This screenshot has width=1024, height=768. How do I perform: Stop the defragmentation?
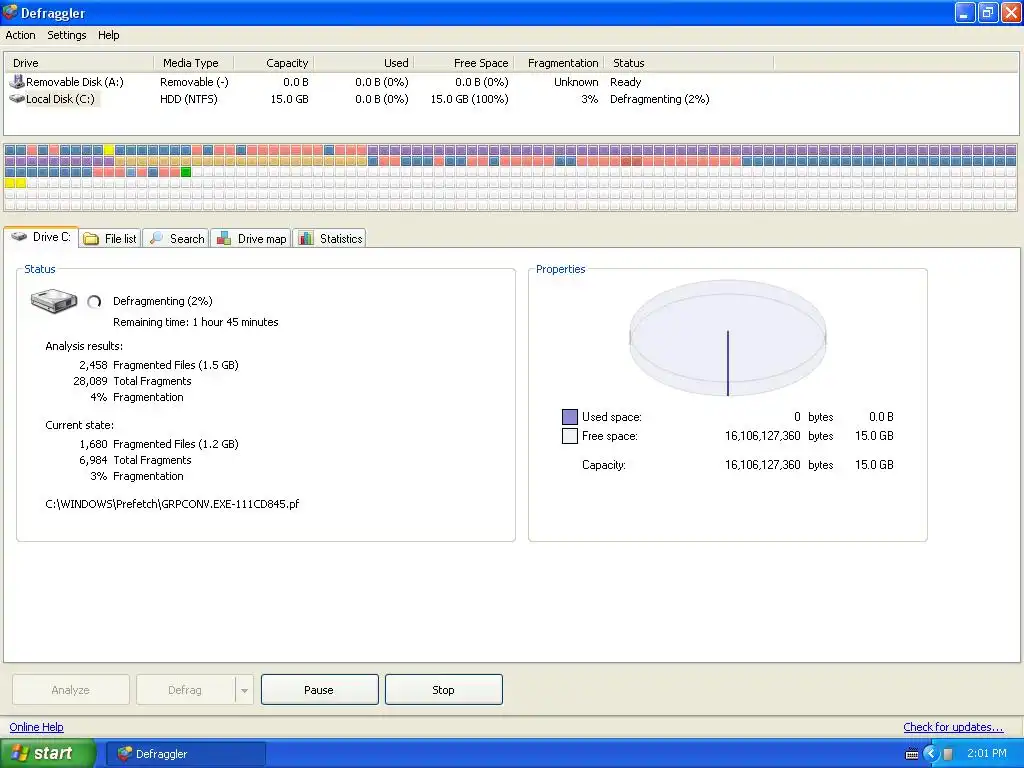click(x=443, y=690)
